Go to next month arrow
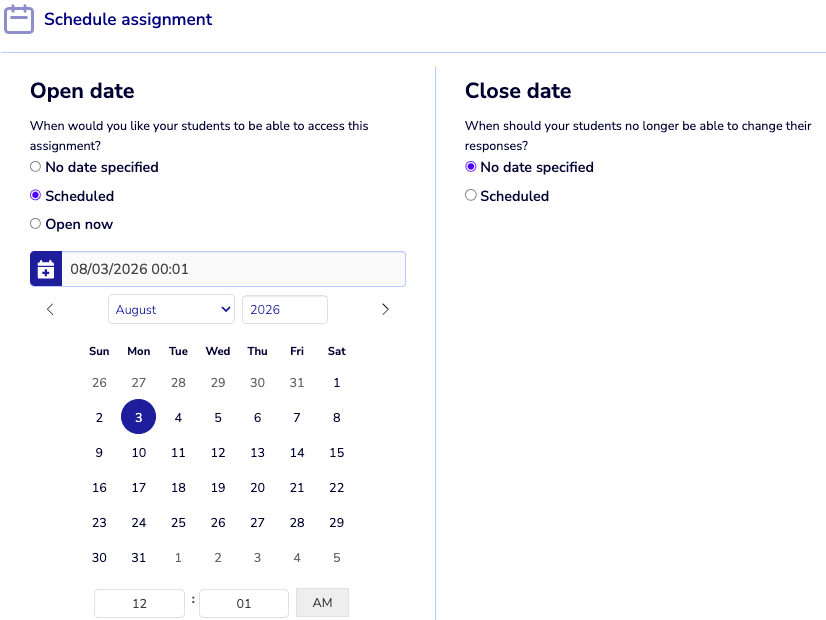Viewport: 826px width, 620px height. pyautogui.click(x=385, y=309)
